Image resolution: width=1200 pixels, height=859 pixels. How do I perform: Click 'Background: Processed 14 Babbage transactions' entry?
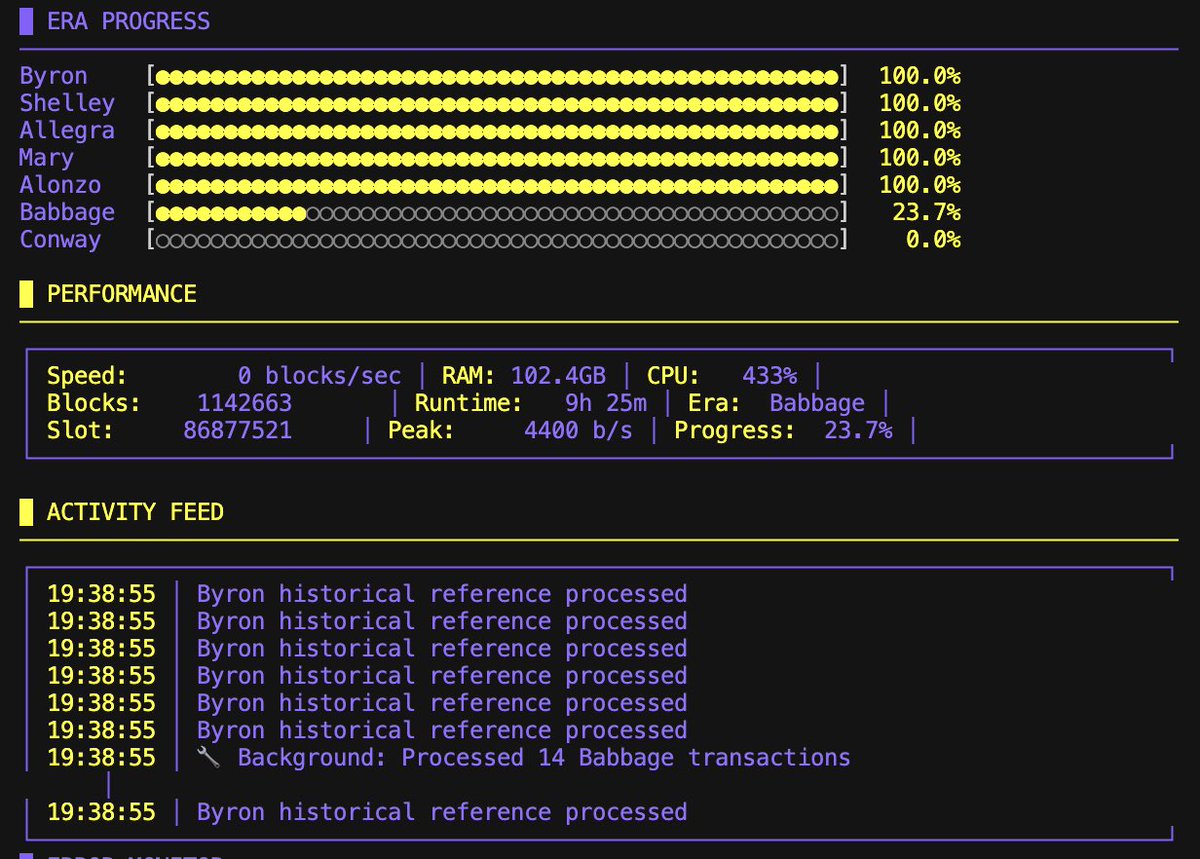544,758
